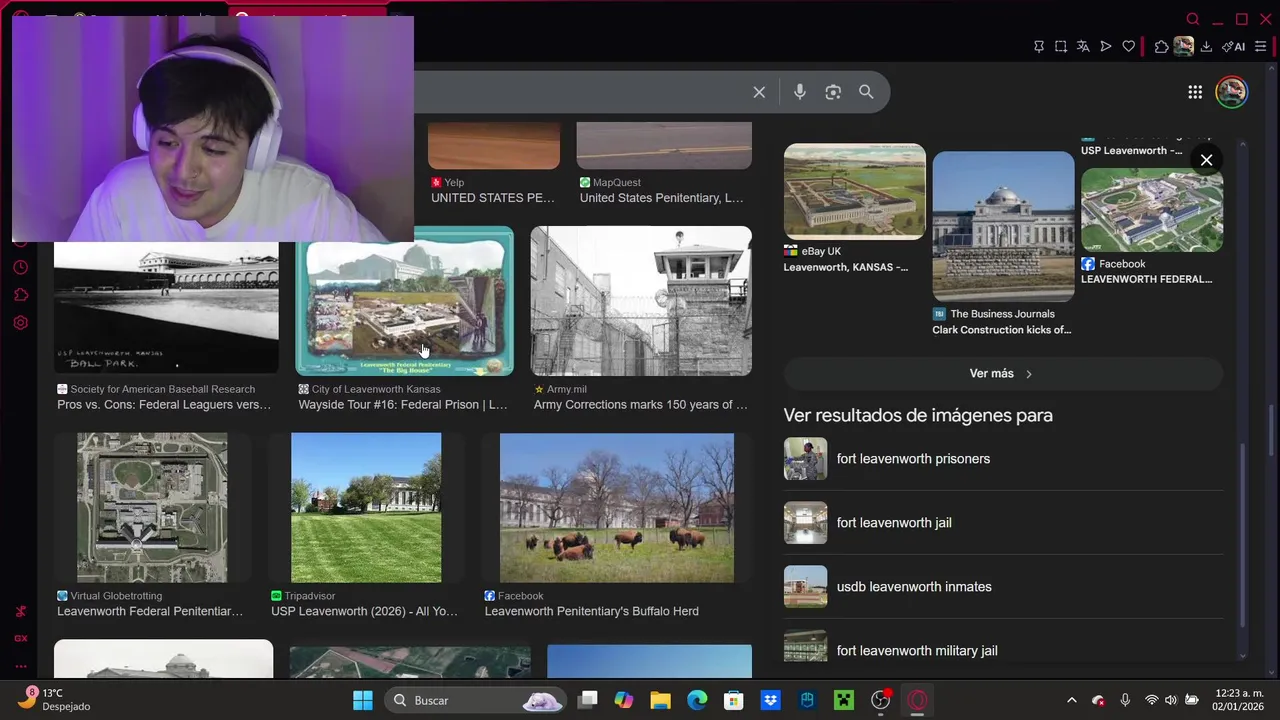Open Google Lens image search icon
1280x720 pixels.
tap(833, 92)
